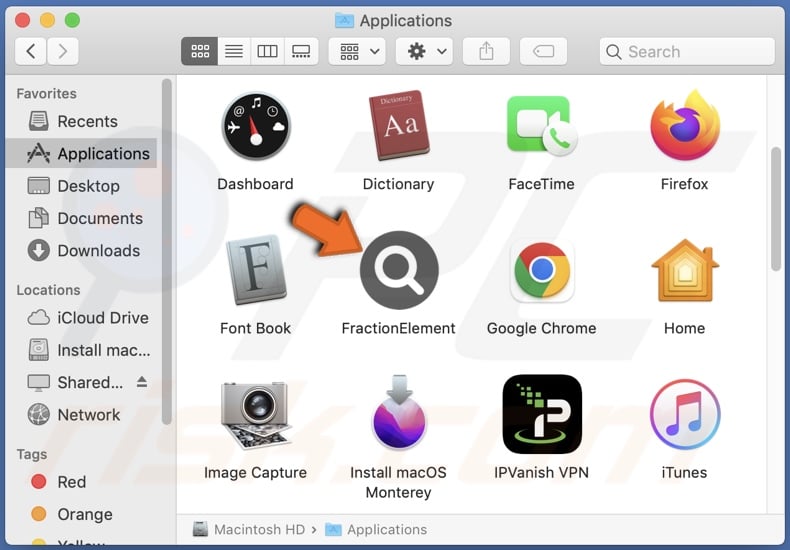The height and width of the screenshot is (550, 790).
Task: Click the FractionElement label text
Action: (399, 328)
